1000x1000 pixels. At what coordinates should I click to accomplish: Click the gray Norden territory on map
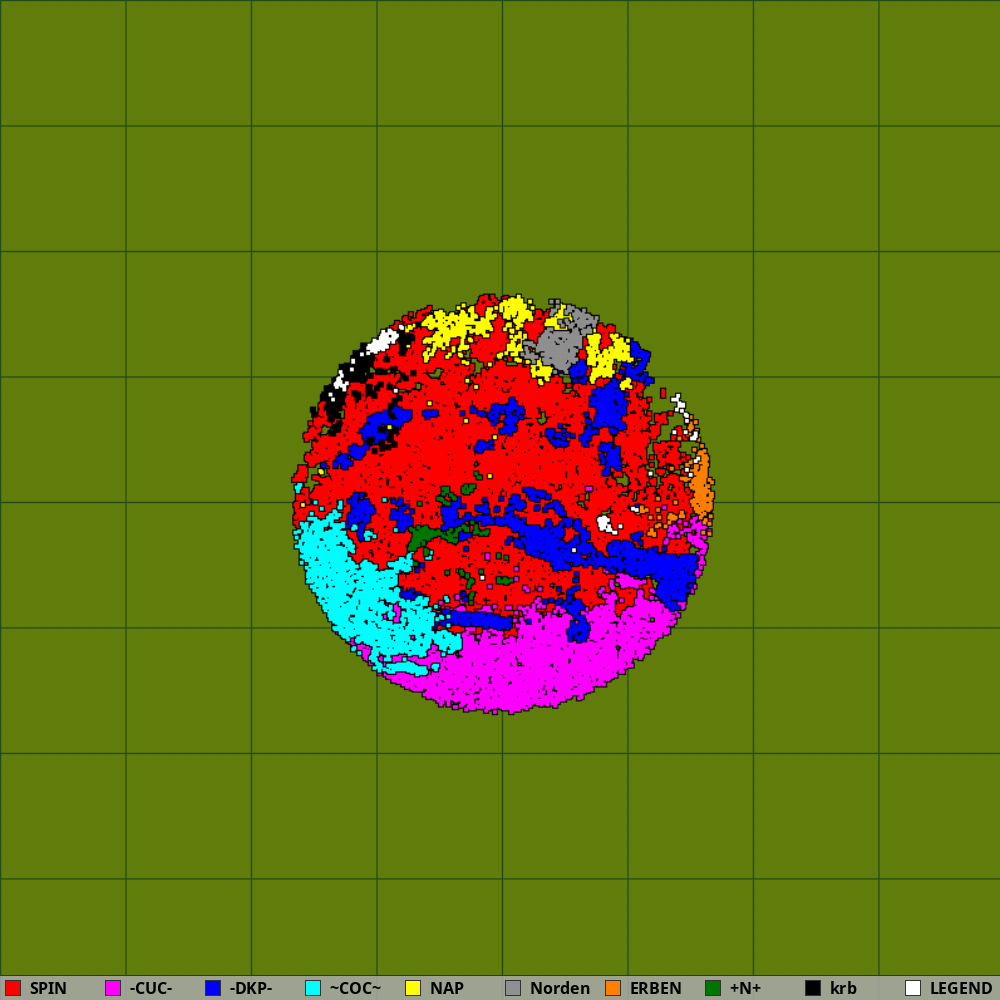[561, 341]
